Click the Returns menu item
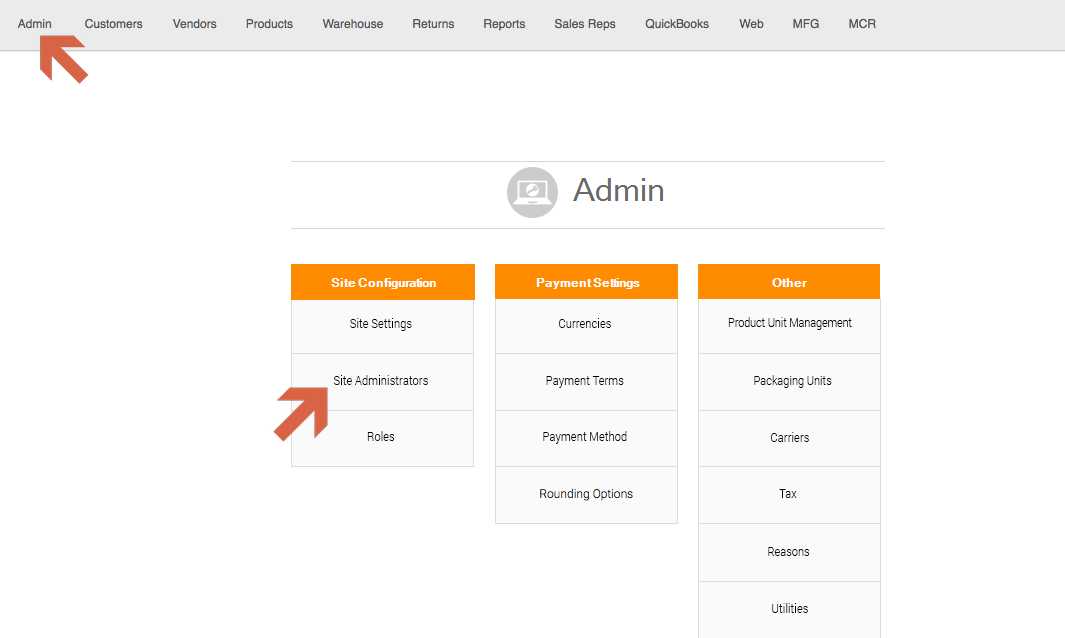 click(433, 24)
